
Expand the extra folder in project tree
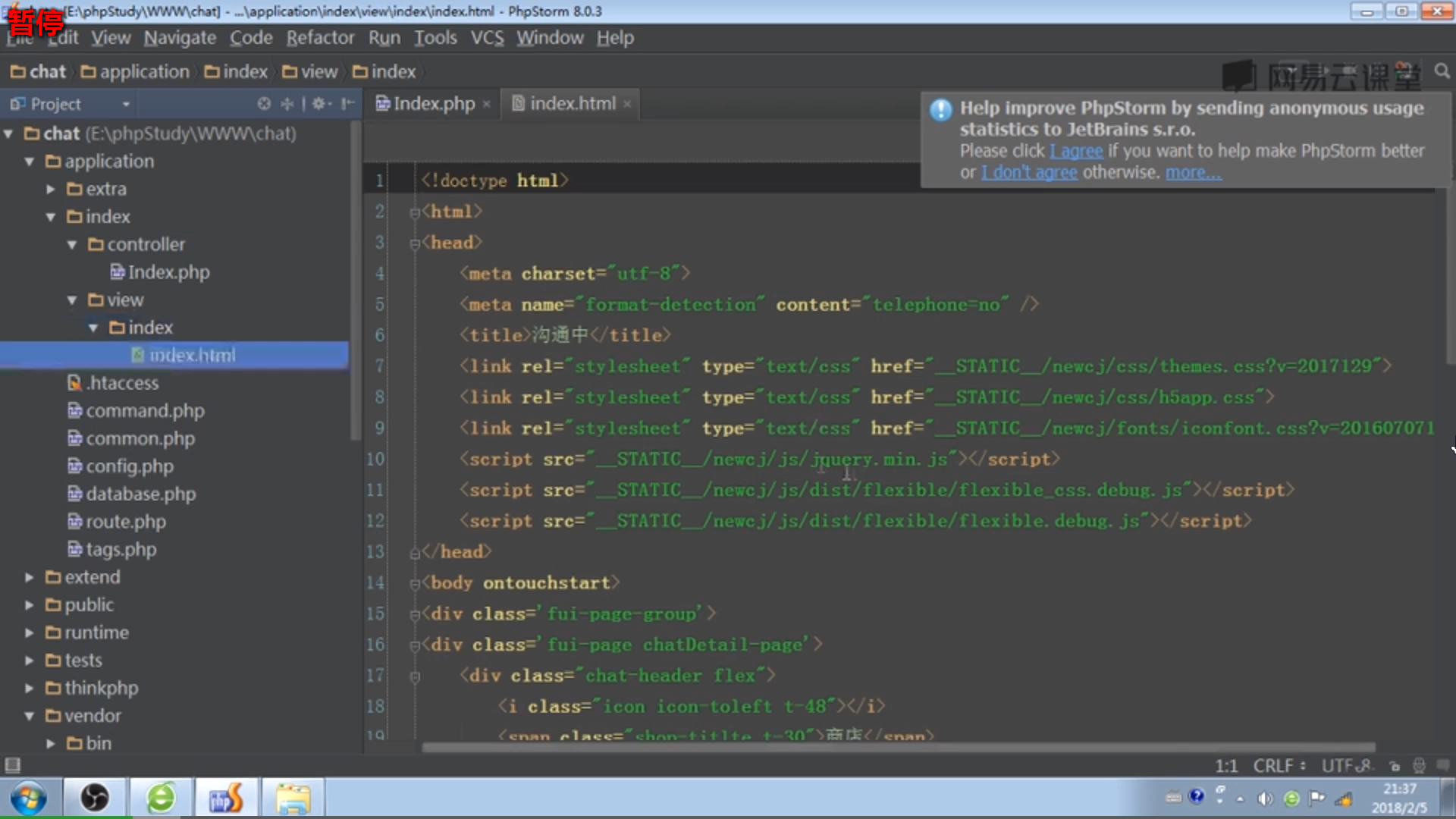(51, 189)
